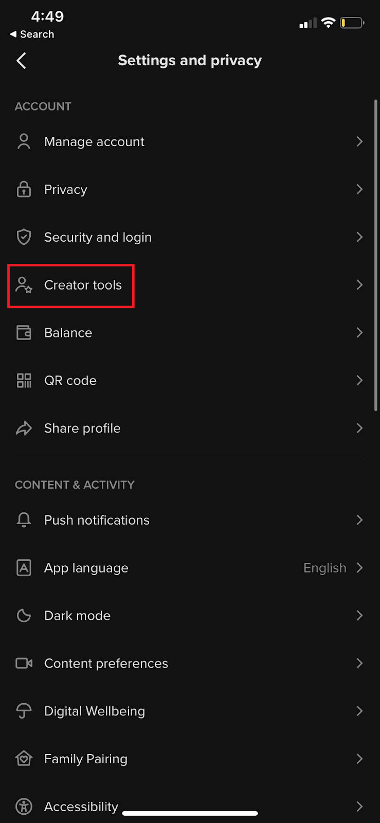This screenshot has width=380, height=823.
Task: Tap the Balance wallet icon
Action: pyautogui.click(x=24, y=333)
